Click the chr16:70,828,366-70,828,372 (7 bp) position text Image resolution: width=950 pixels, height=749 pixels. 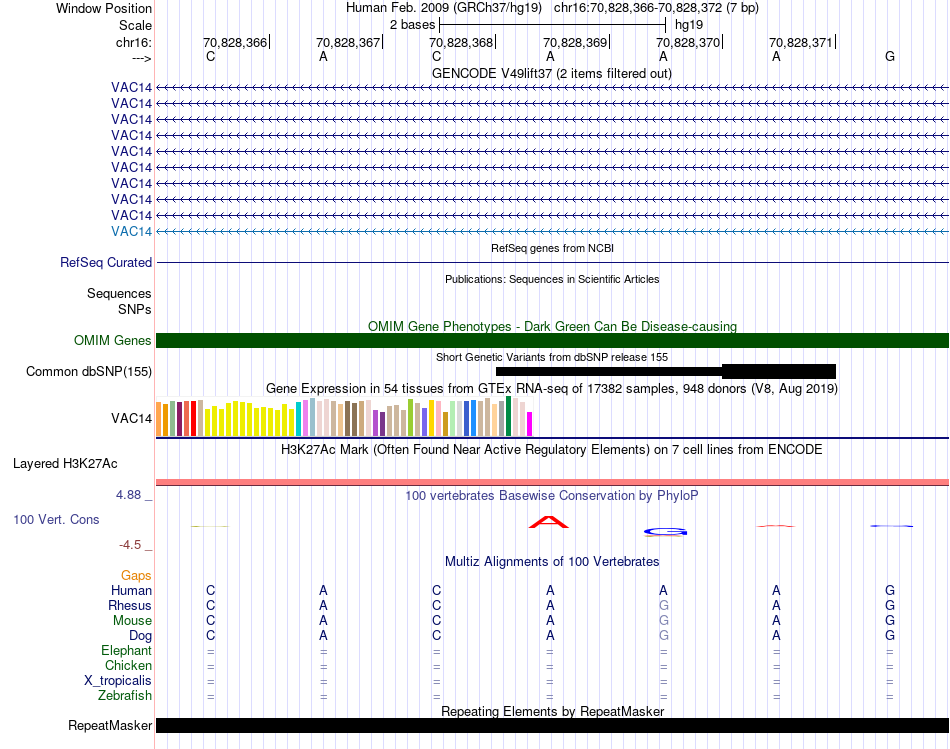pyautogui.click(x=656, y=8)
